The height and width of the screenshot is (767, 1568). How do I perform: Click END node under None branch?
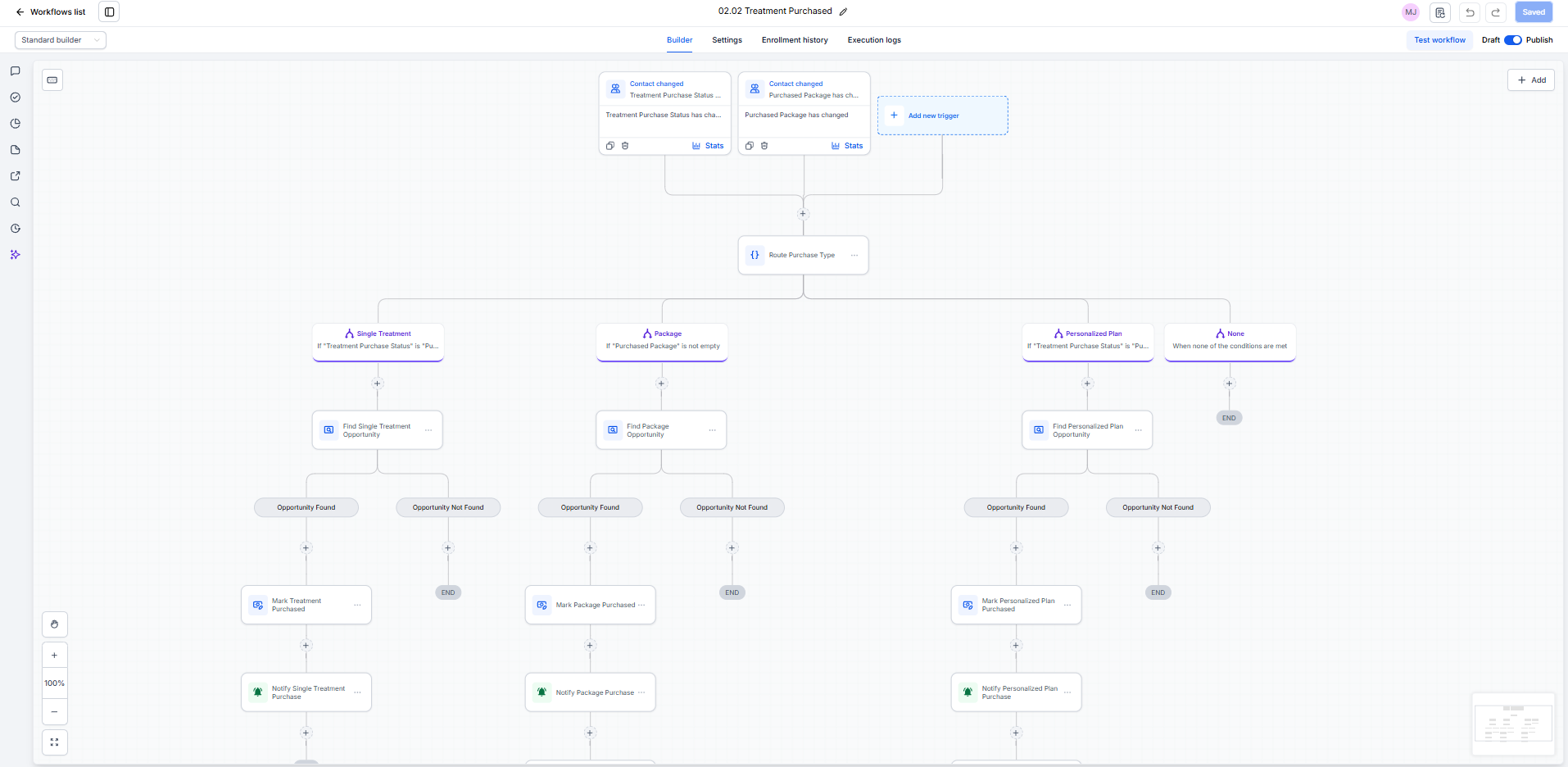pos(1229,418)
